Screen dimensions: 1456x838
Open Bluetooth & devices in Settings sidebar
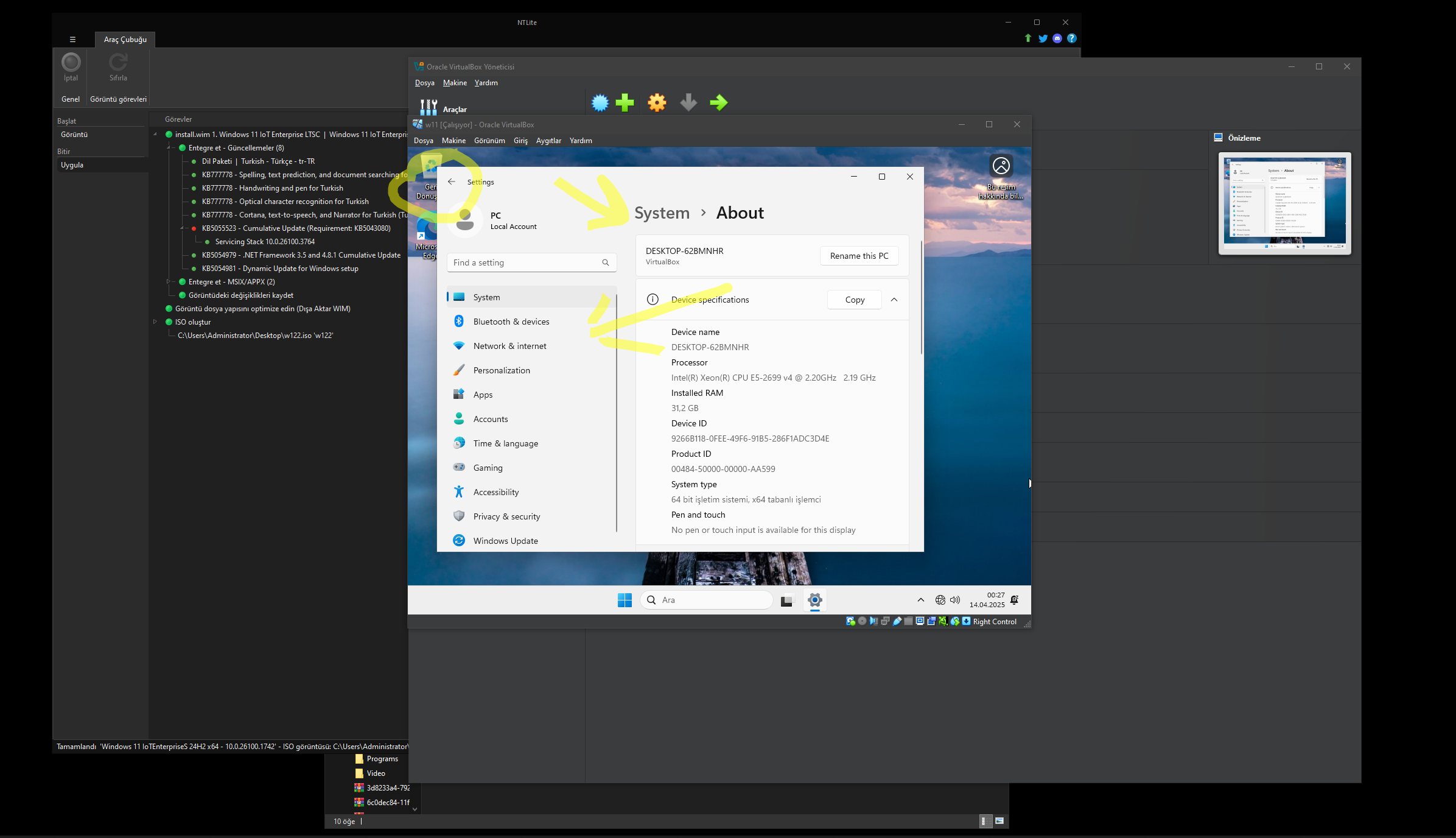(531, 322)
